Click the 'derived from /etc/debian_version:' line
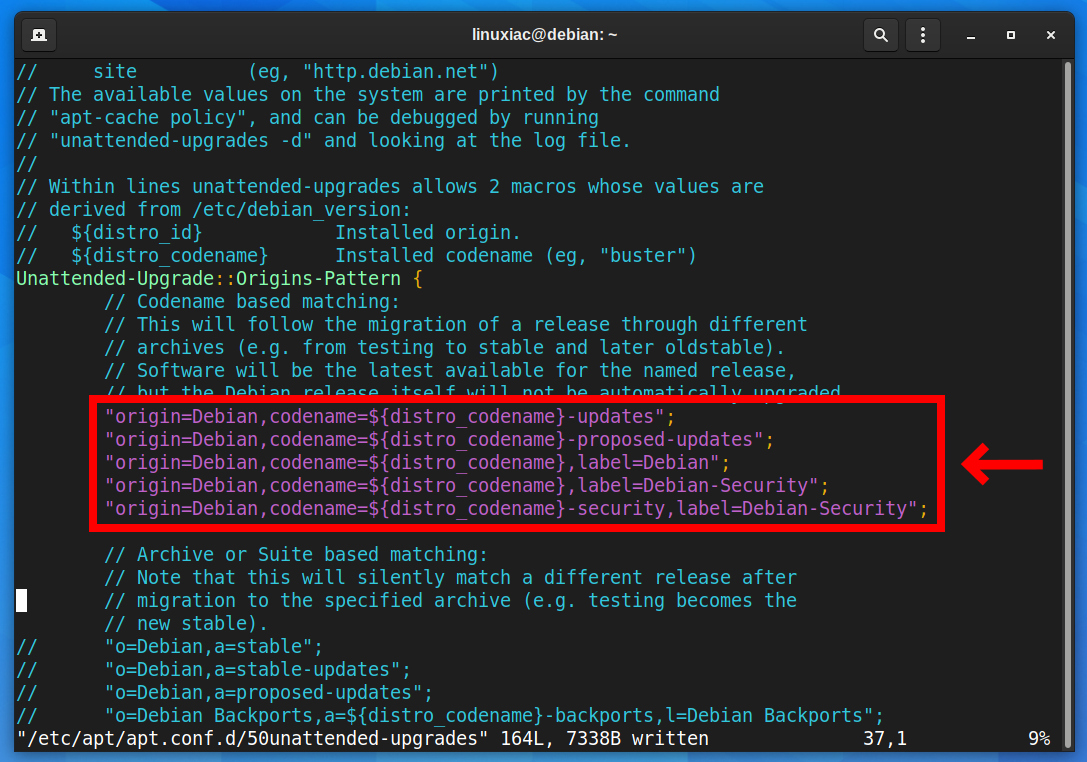 tap(214, 209)
